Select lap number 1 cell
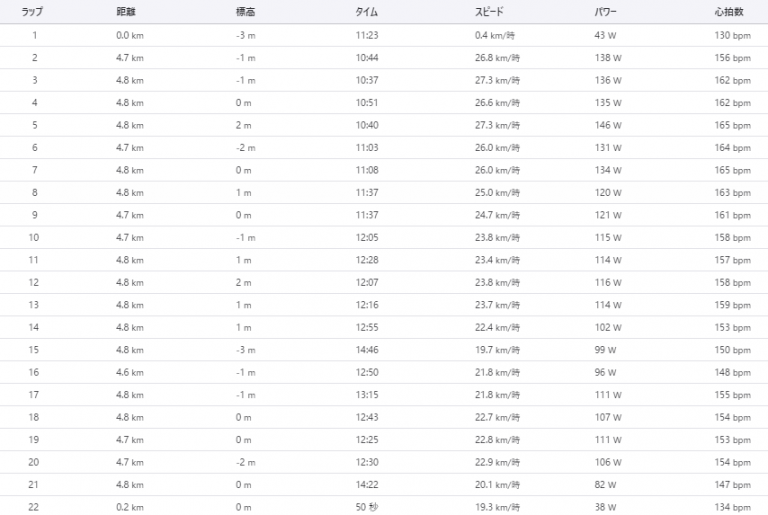The height and width of the screenshot is (515, 768). point(34,35)
